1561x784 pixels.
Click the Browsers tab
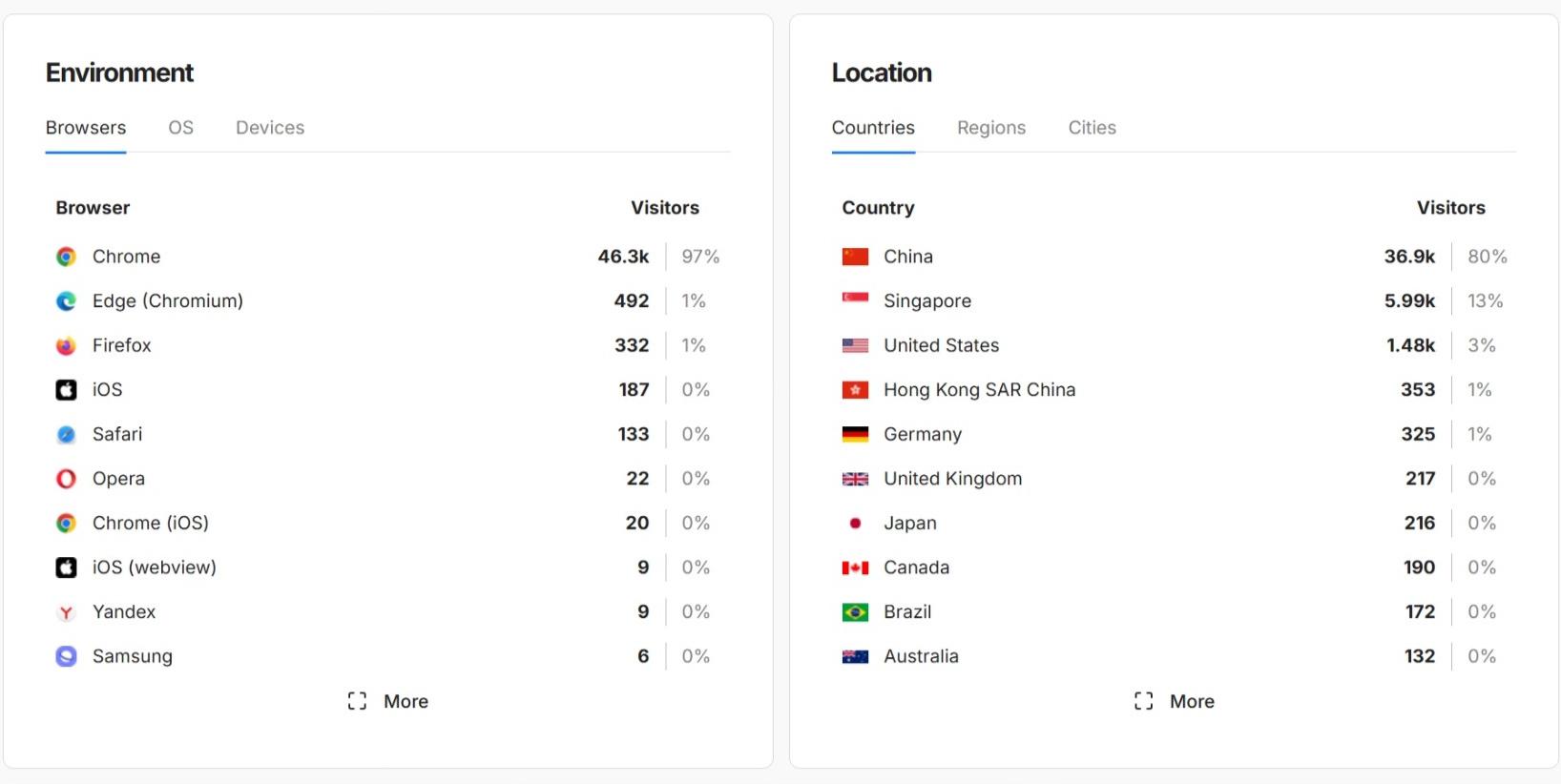coord(86,128)
